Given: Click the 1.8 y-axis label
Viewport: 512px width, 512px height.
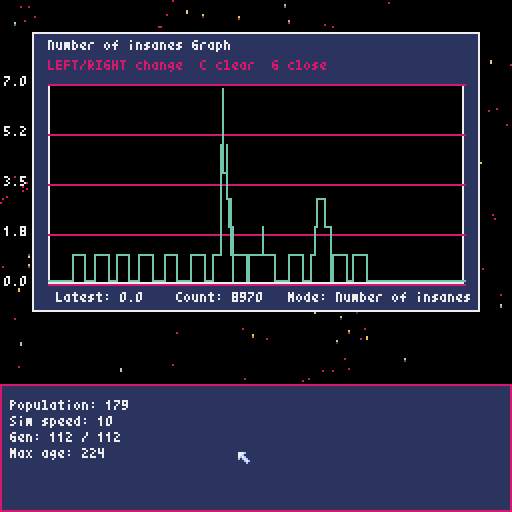Looking at the screenshot, I should [x=15, y=231].
